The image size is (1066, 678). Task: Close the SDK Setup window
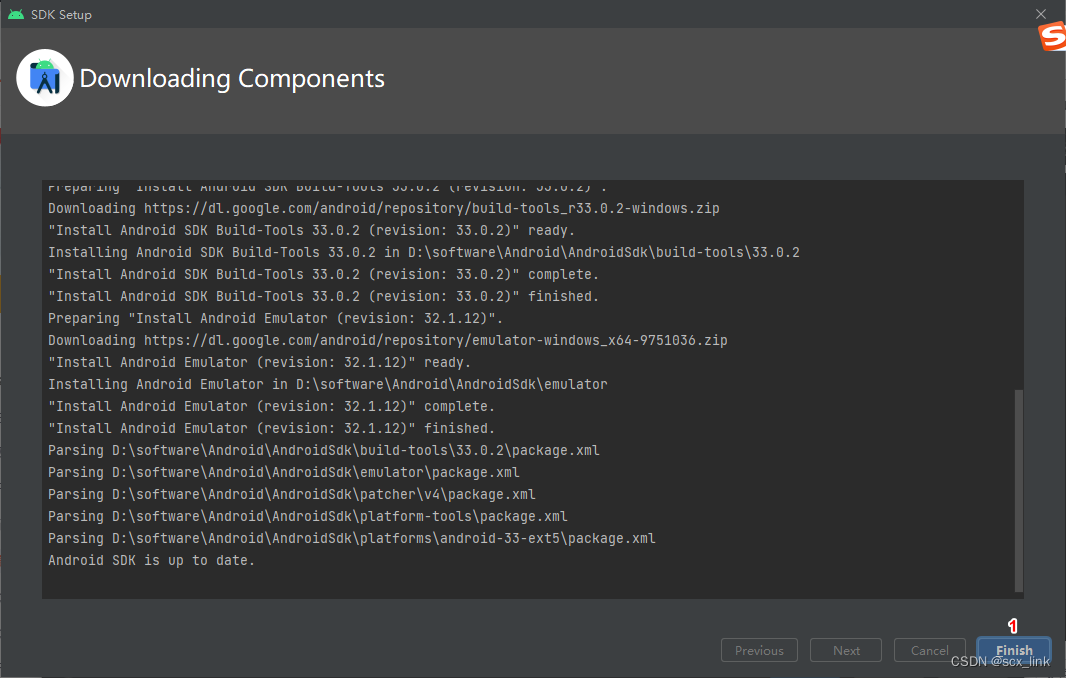(1040, 14)
